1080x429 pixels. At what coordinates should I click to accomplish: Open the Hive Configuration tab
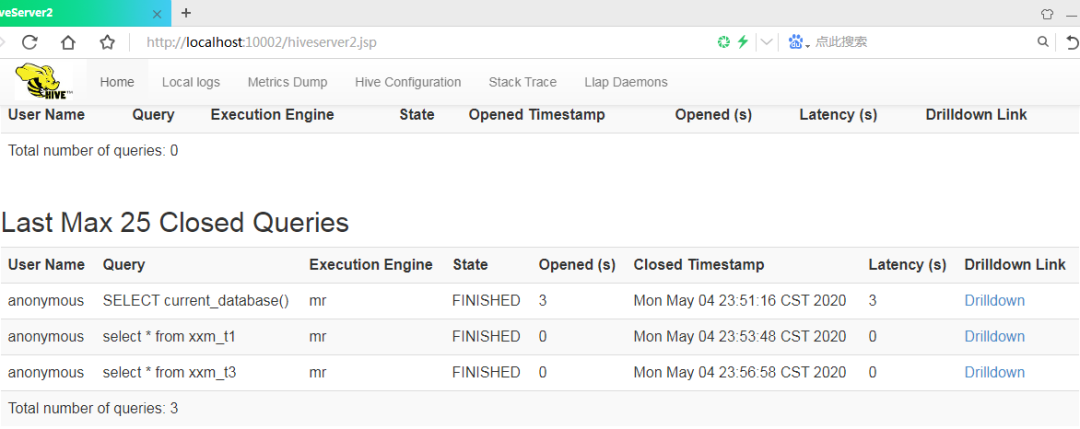[x=408, y=82]
